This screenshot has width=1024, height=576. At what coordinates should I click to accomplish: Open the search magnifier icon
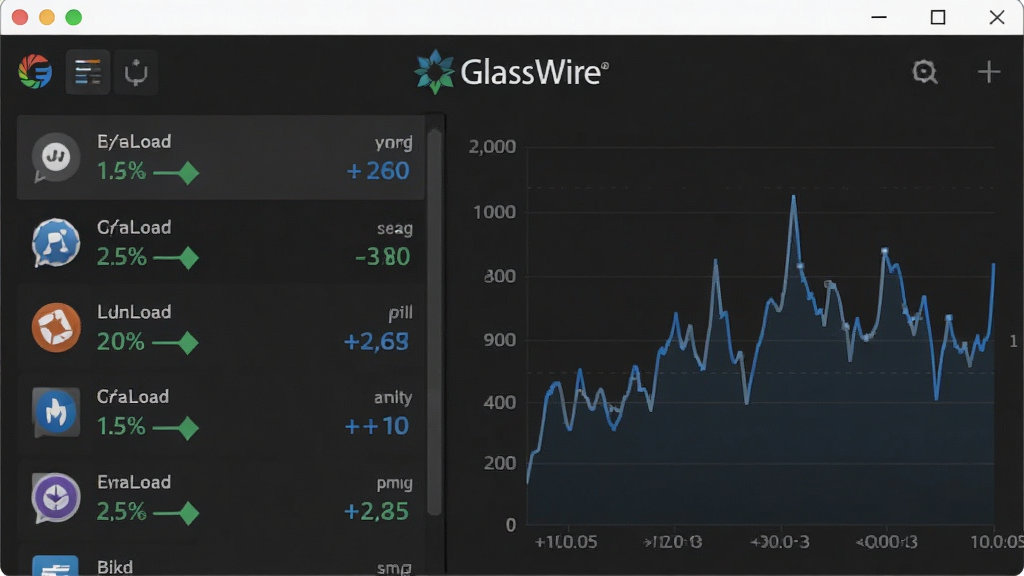click(925, 72)
